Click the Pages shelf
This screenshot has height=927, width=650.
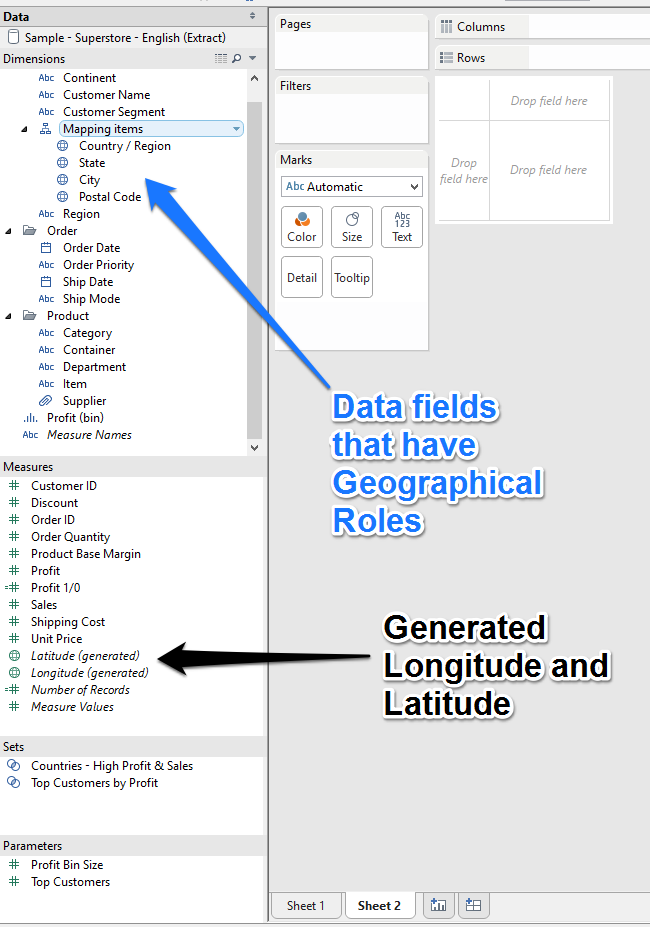click(351, 42)
